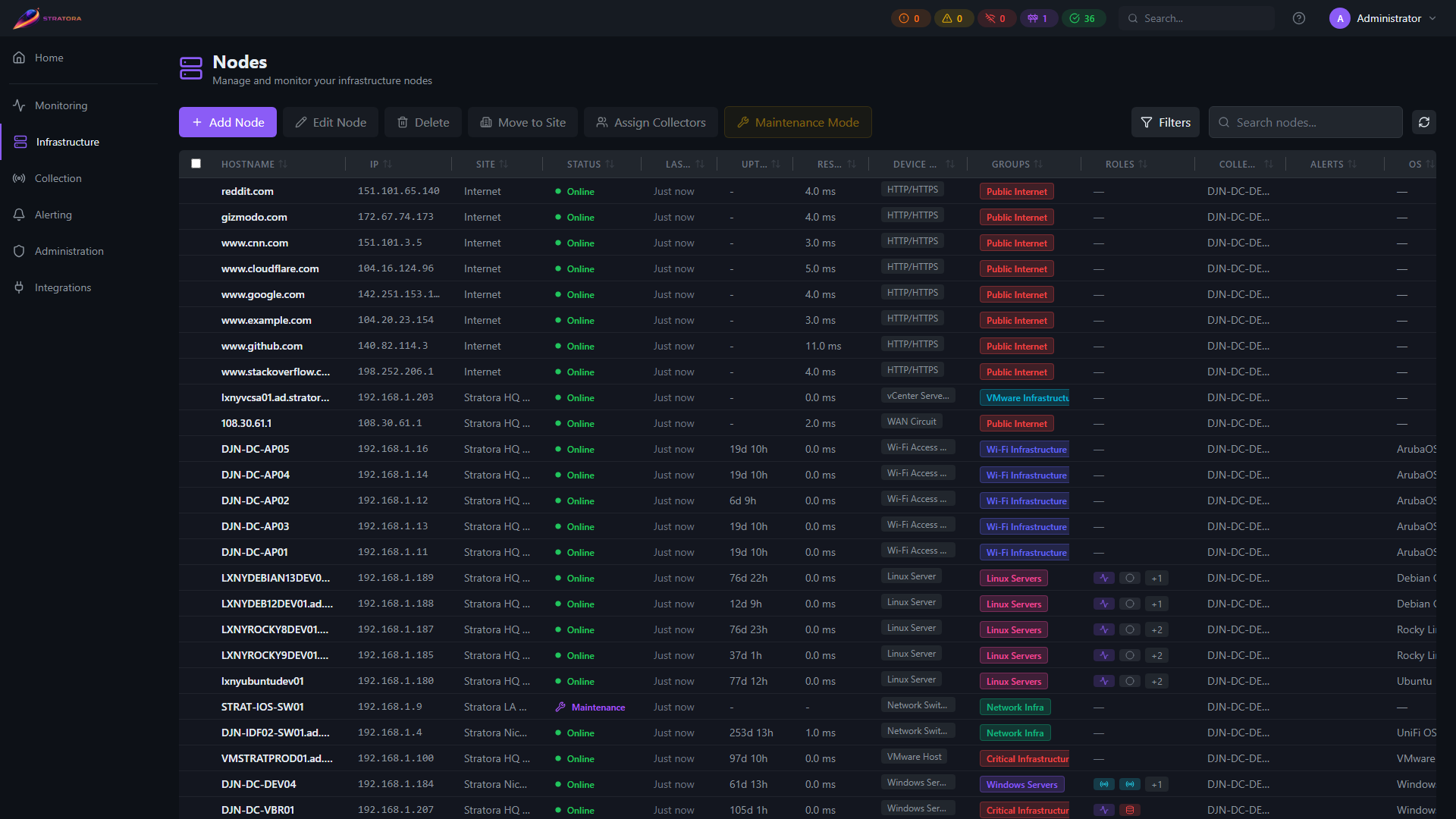Click the Delete button
The image size is (1456, 819).
point(423,122)
